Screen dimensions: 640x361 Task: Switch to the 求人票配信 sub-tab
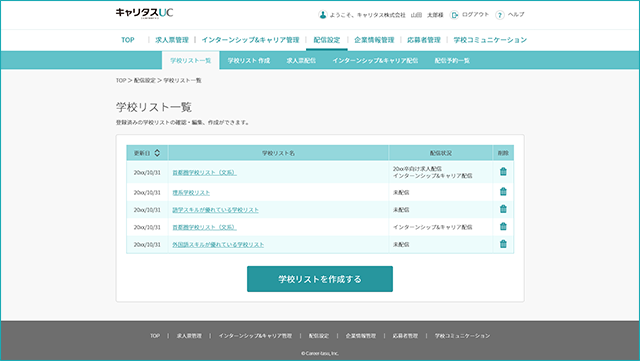(x=301, y=60)
